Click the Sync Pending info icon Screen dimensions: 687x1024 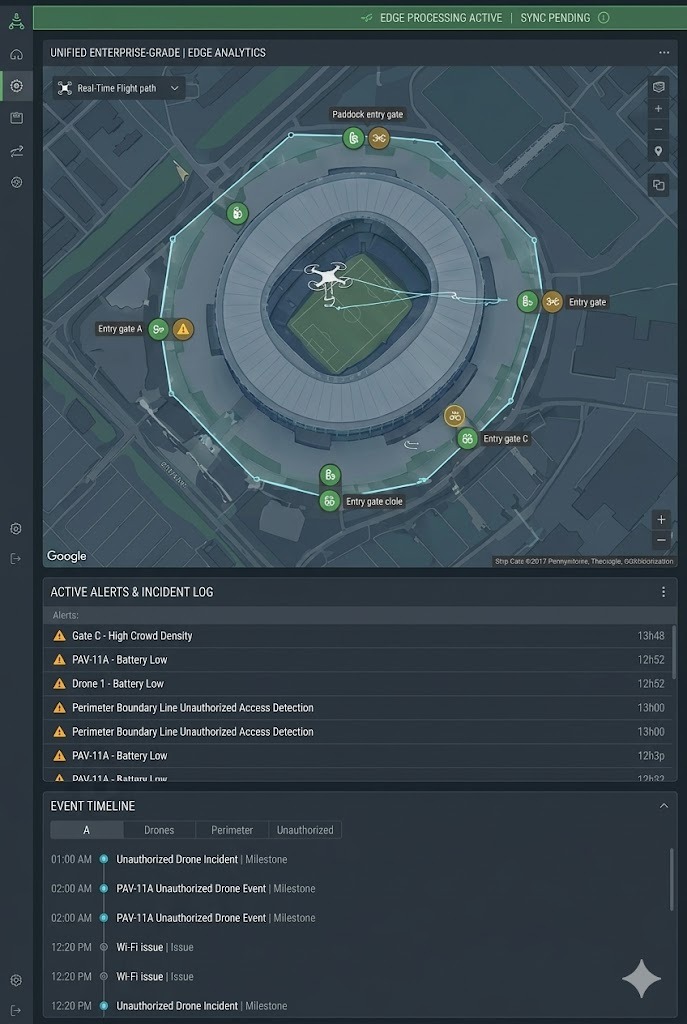(x=603, y=18)
